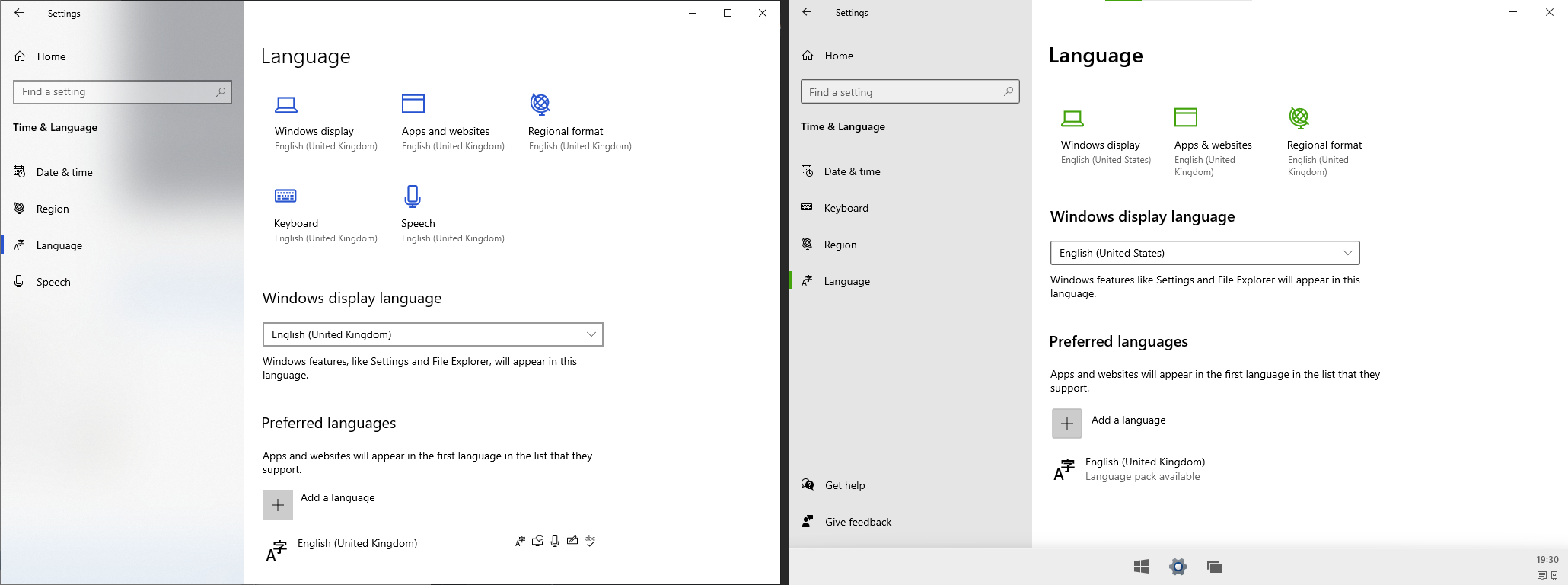Click search magnifier in right Find a setting box
Image resolution: width=1568 pixels, height=585 pixels.
(x=1009, y=91)
